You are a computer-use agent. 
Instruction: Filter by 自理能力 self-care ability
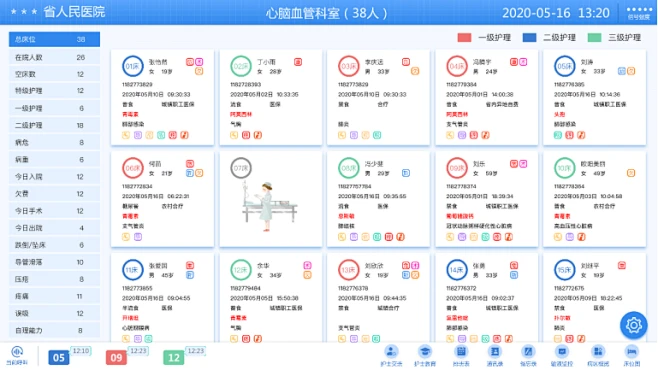[54, 331]
